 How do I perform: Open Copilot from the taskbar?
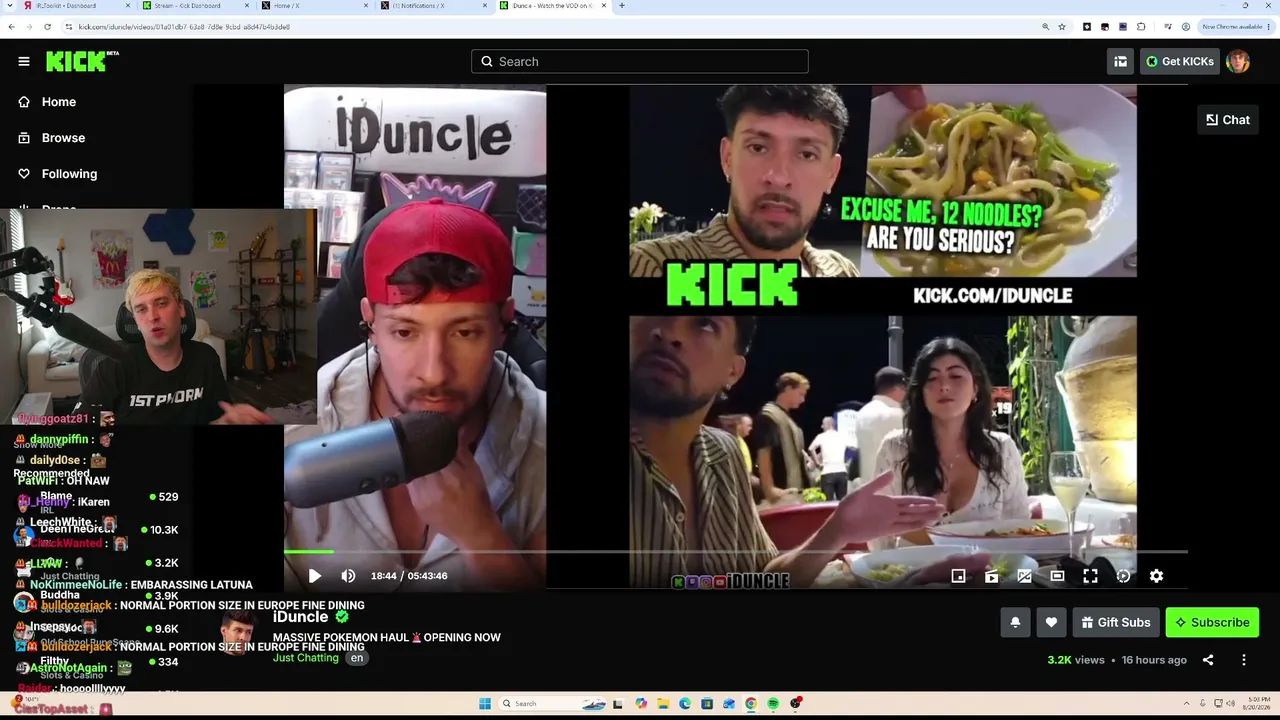coord(641,704)
